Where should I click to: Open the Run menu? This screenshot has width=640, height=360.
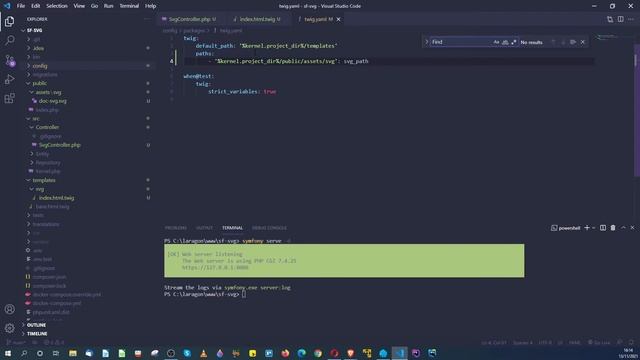point(108,6)
